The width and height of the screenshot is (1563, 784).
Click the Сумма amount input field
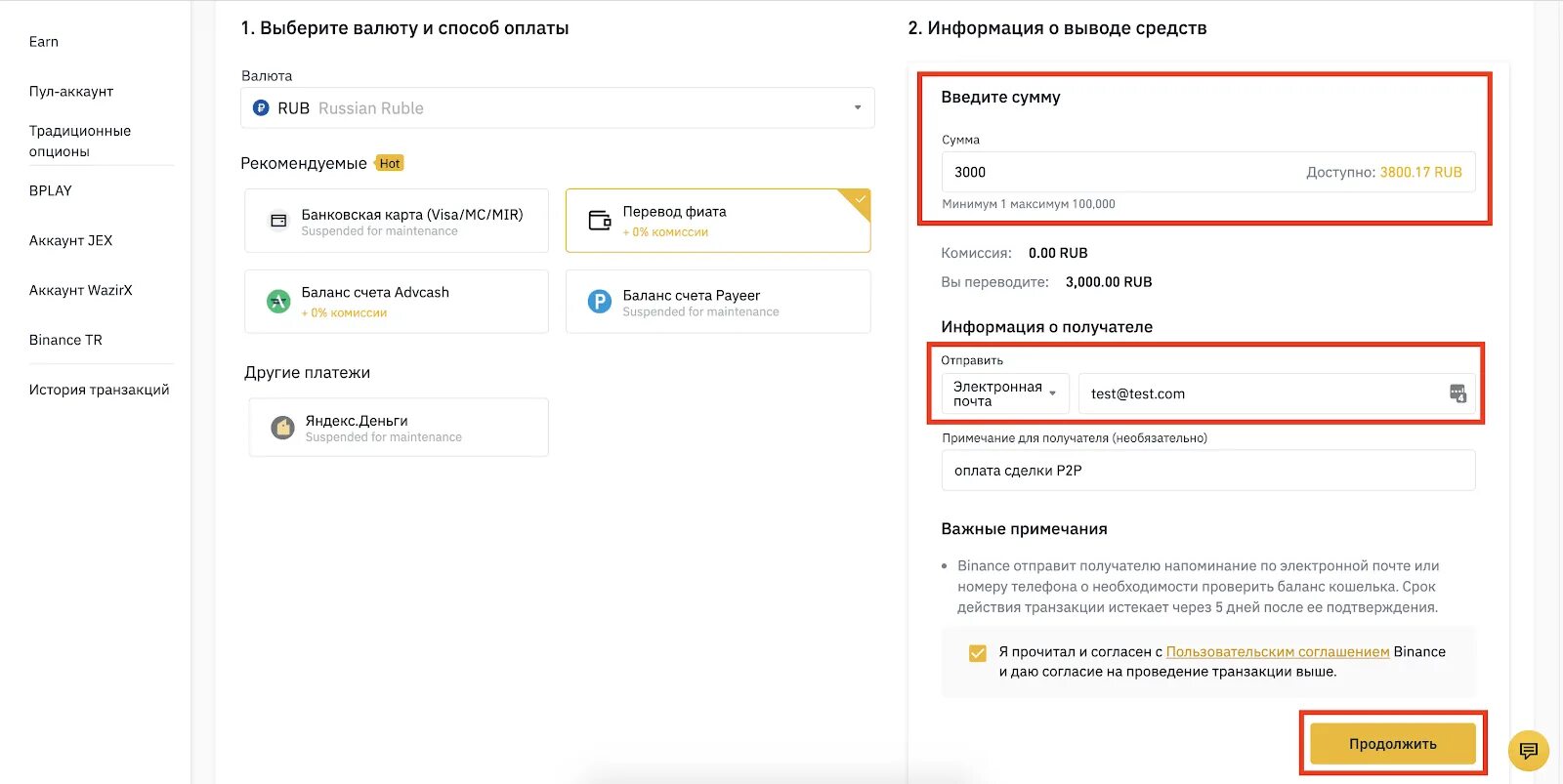coord(1208,172)
